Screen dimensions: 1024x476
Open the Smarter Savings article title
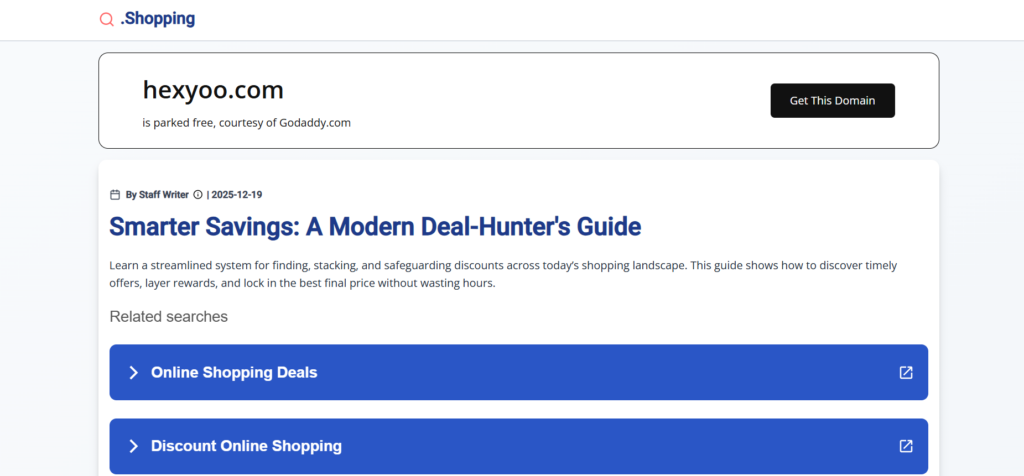click(x=375, y=227)
